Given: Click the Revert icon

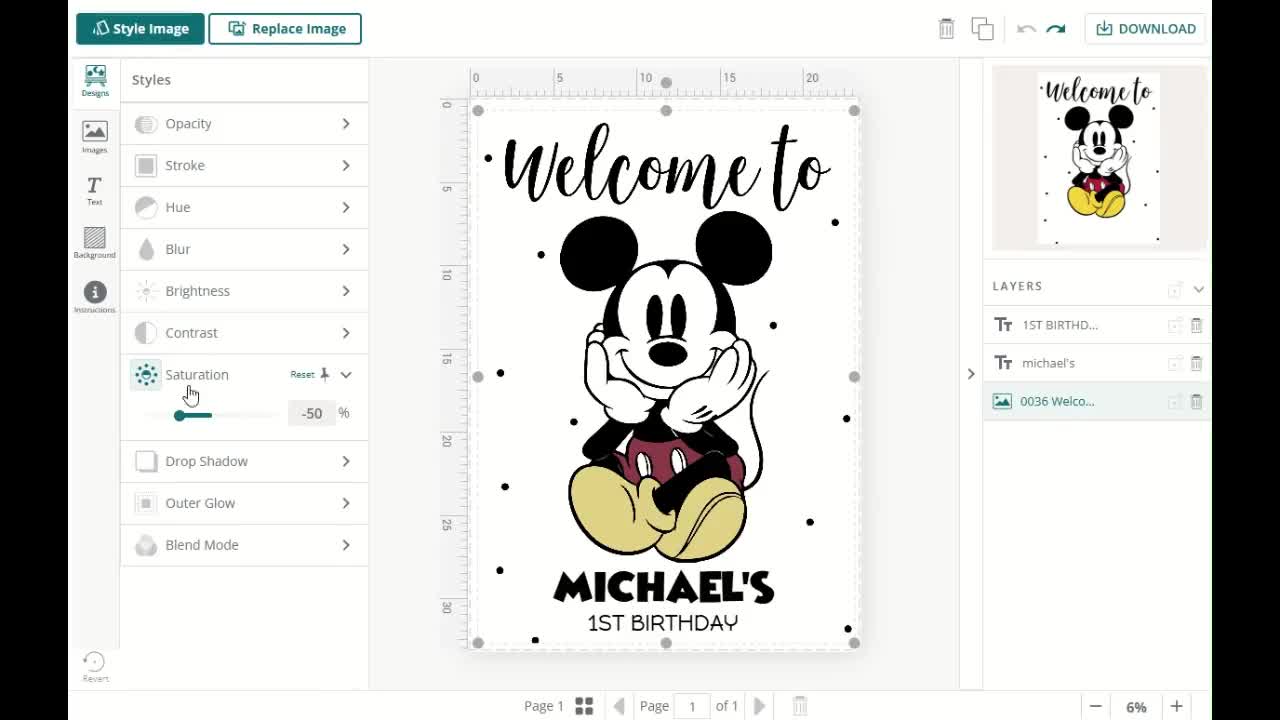Looking at the screenshot, I should coord(95,667).
